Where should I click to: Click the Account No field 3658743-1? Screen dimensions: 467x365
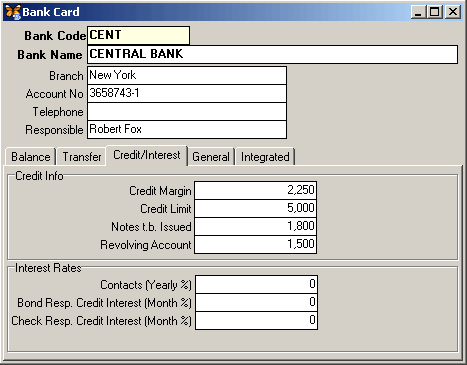(x=187, y=93)
